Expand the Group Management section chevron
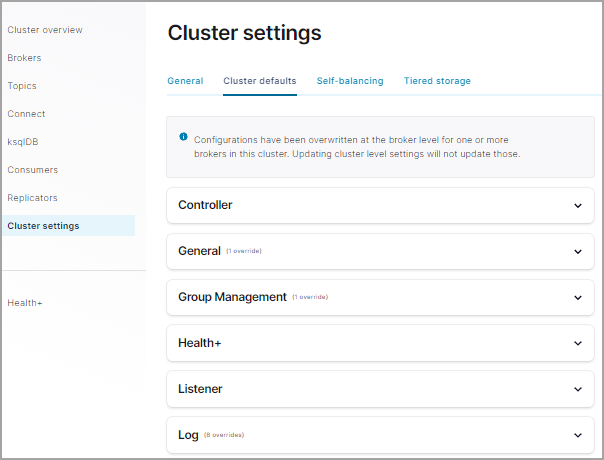Viewport: 604px width, 460px height. coord(577,297)
